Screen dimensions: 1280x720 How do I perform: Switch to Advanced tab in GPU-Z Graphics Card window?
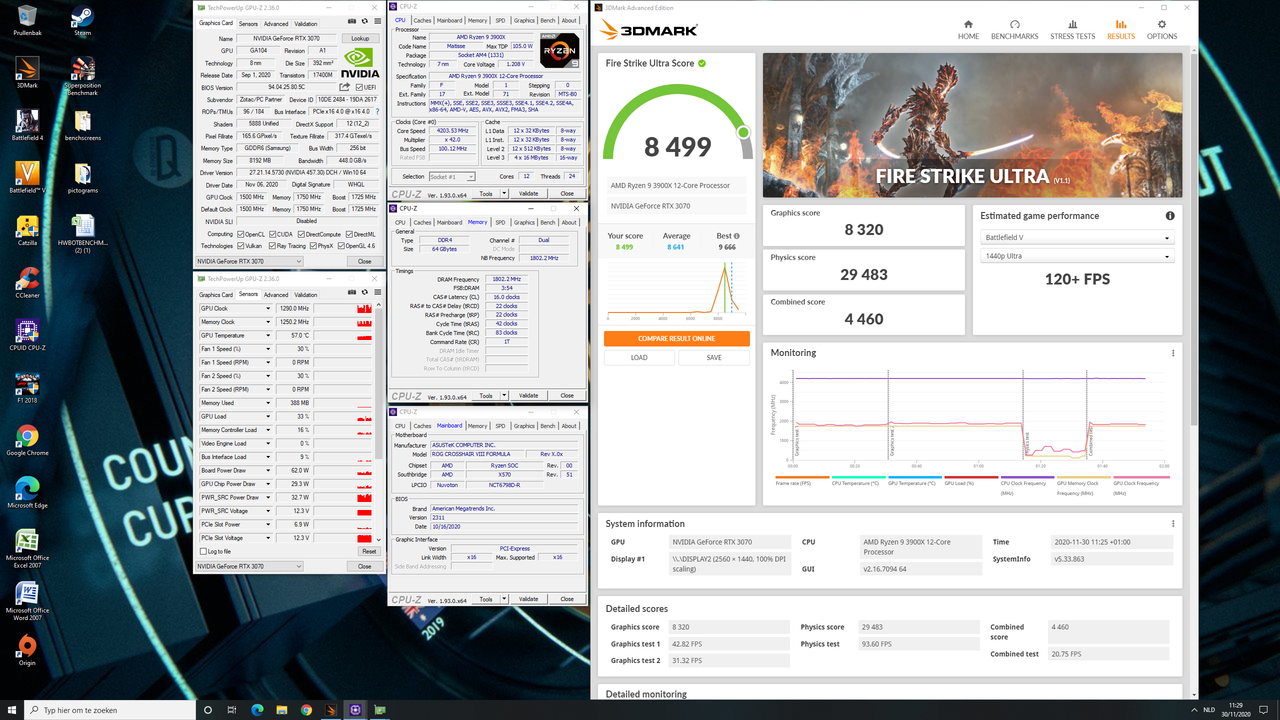(276, 23)
